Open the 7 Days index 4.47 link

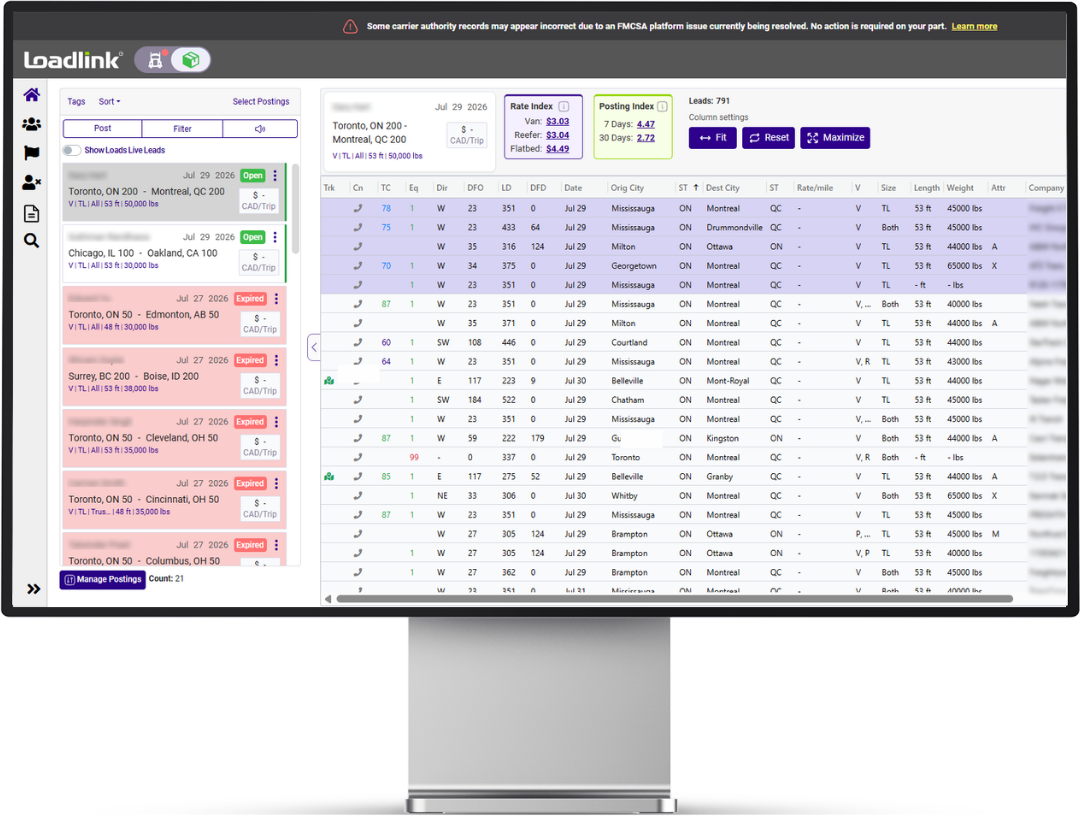coord(645,124)
